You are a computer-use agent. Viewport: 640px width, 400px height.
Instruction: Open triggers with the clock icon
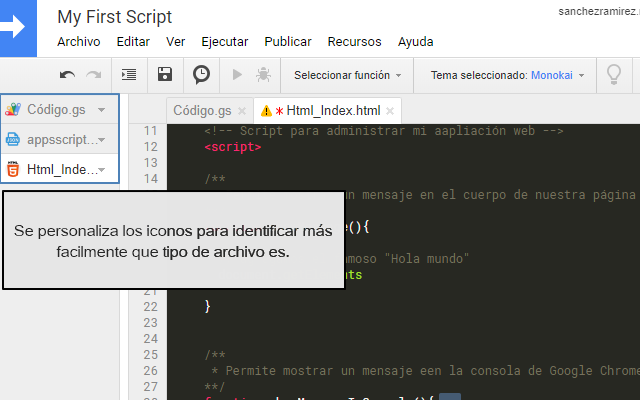tap(201, 75)
